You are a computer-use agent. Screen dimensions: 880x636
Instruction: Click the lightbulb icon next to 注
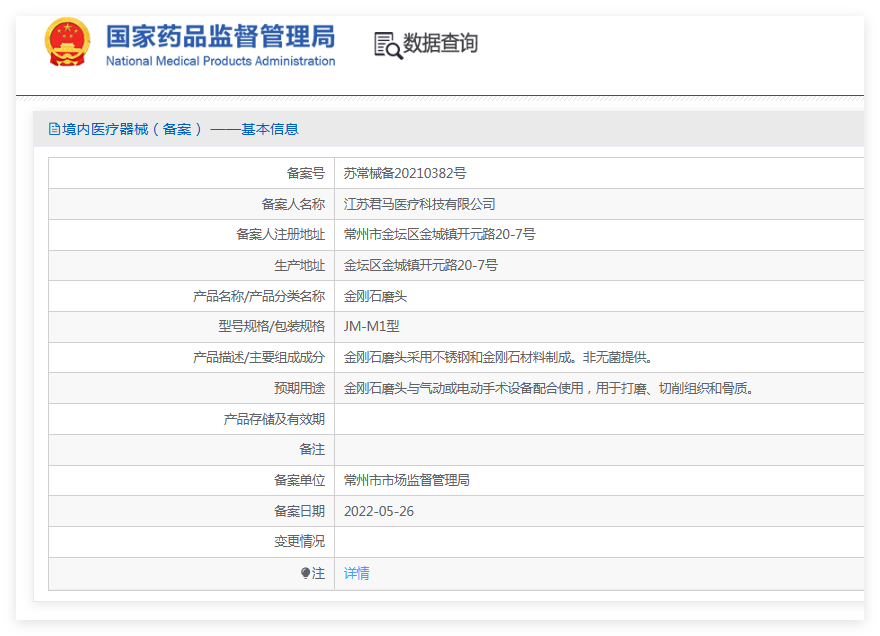pos(305,574)
